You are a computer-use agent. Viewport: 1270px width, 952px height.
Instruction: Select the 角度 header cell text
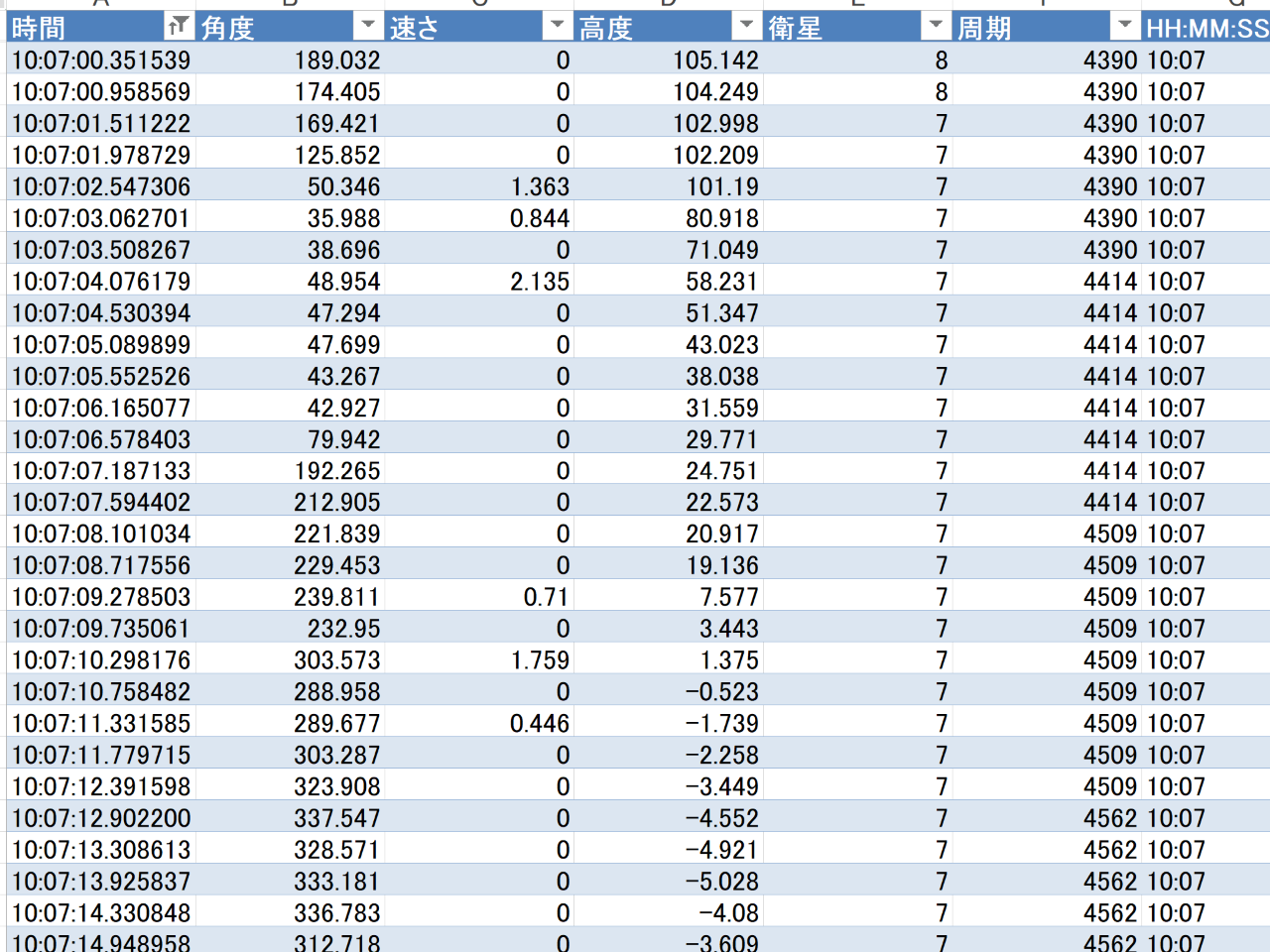click(x=229, y=28)
